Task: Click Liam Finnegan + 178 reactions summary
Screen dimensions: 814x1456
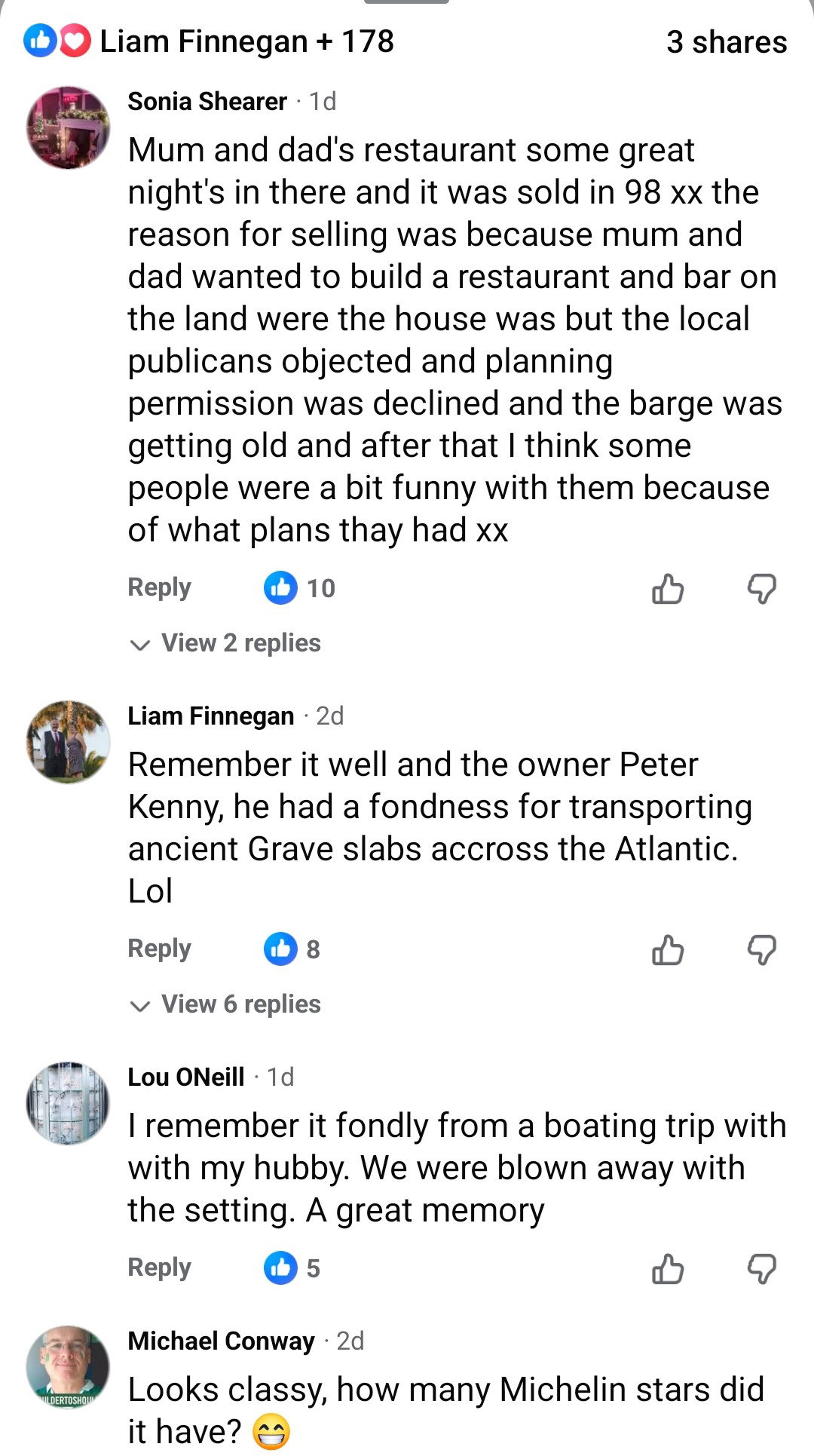Action: point(247,43)
